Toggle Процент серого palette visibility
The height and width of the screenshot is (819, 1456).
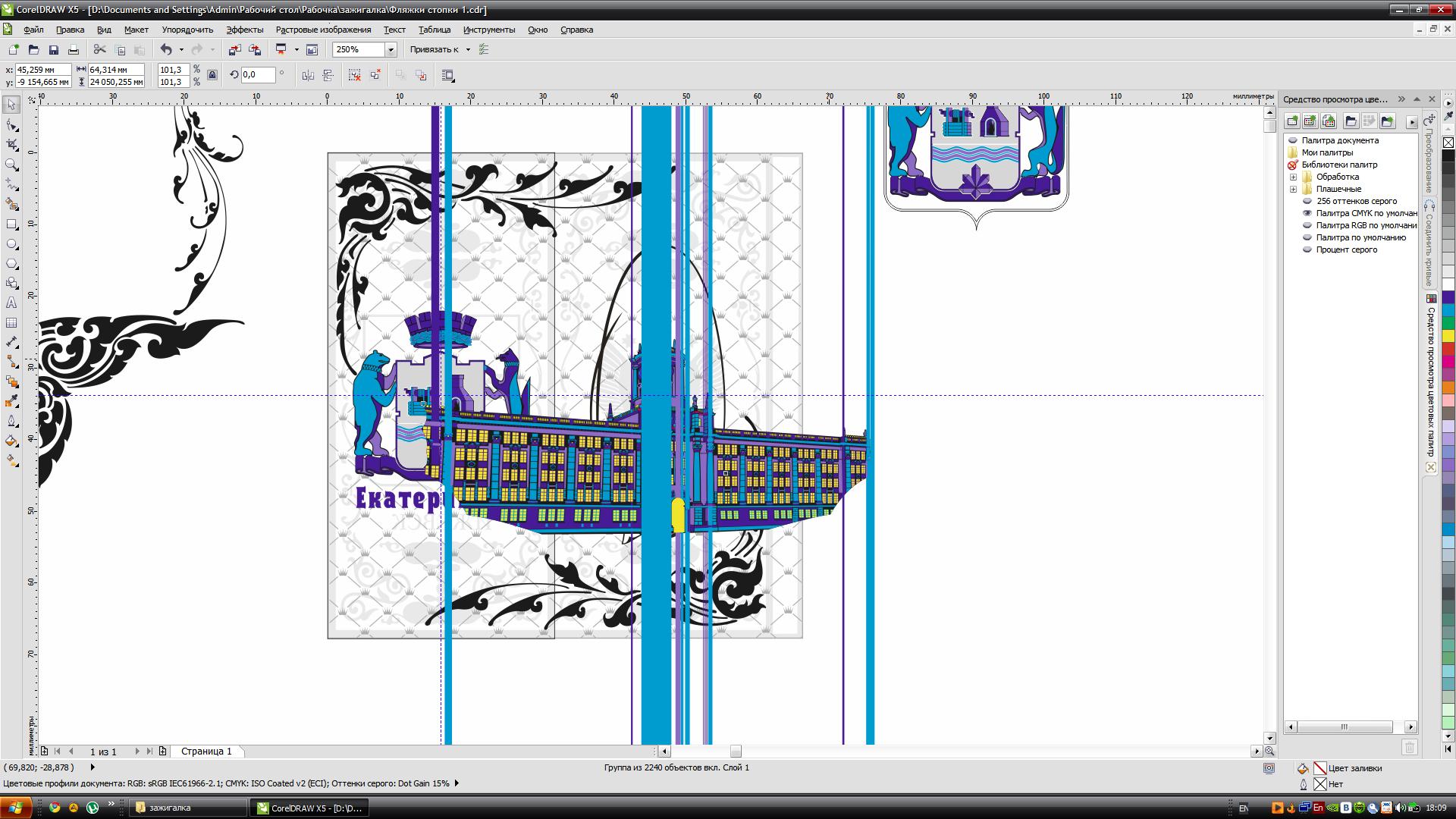tap(1307, 249)
